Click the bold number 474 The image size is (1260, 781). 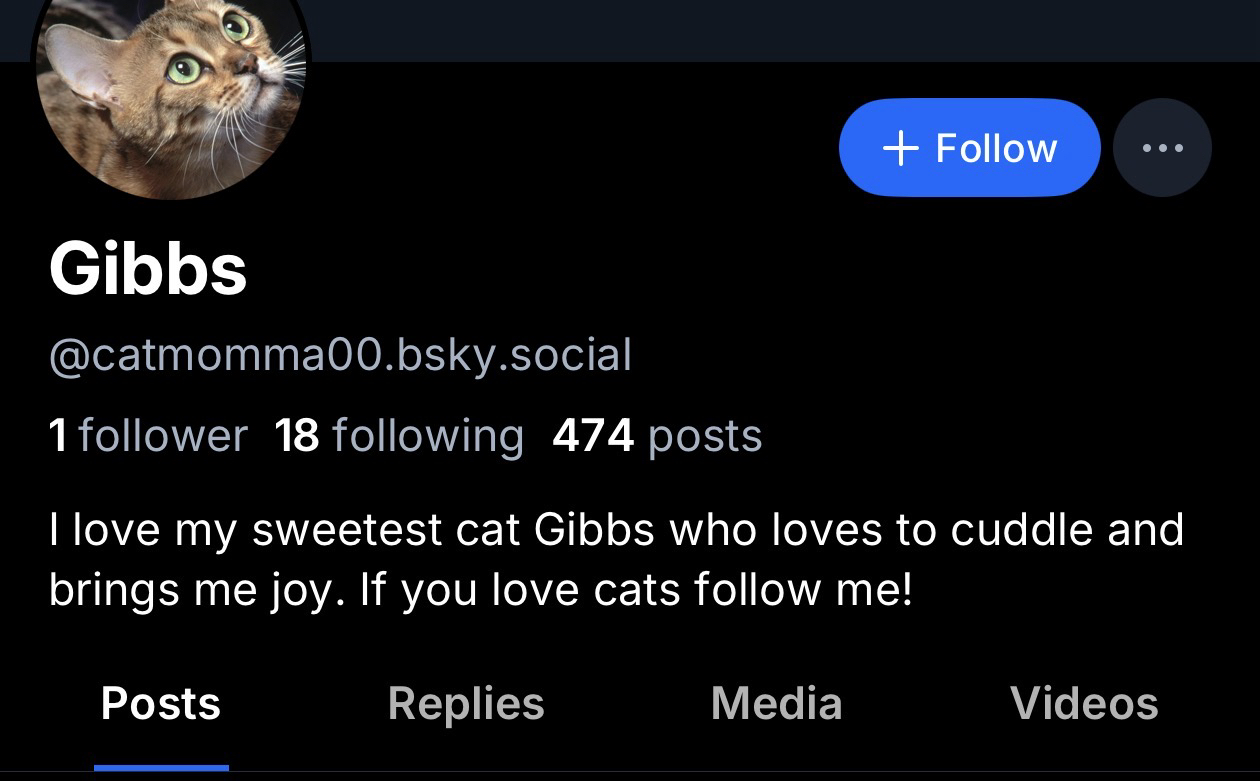[593, 435]
